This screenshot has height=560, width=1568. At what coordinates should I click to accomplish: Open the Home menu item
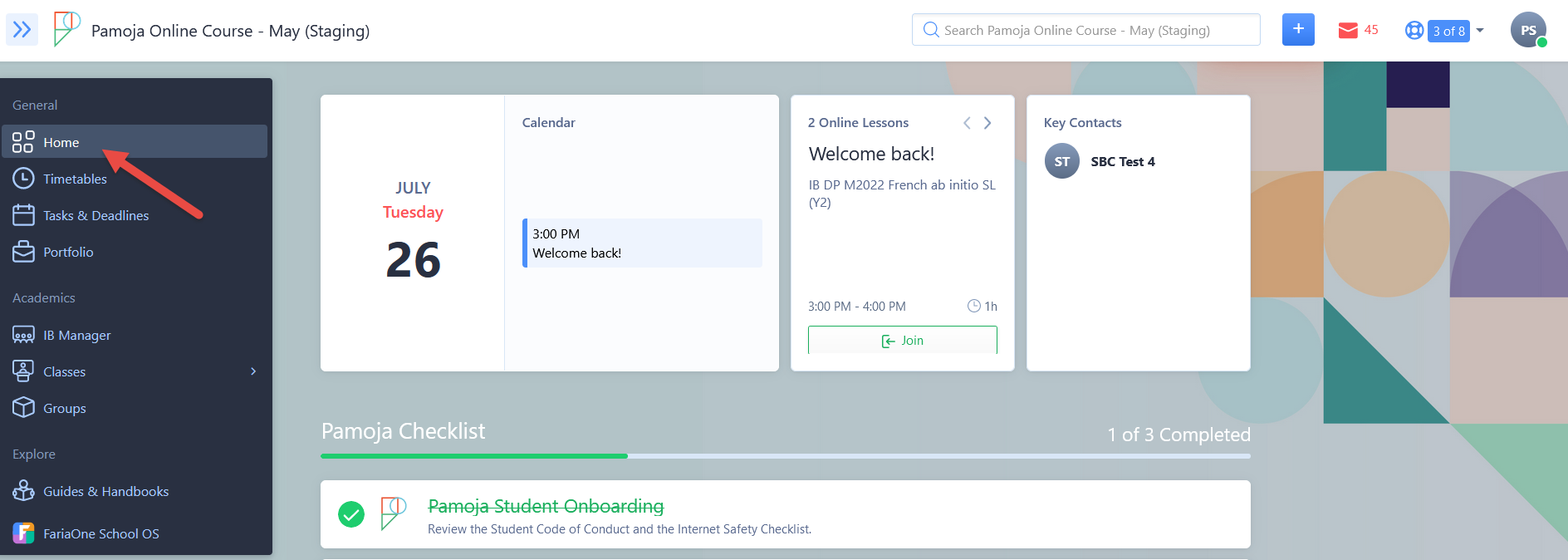[x=135, y=142]
